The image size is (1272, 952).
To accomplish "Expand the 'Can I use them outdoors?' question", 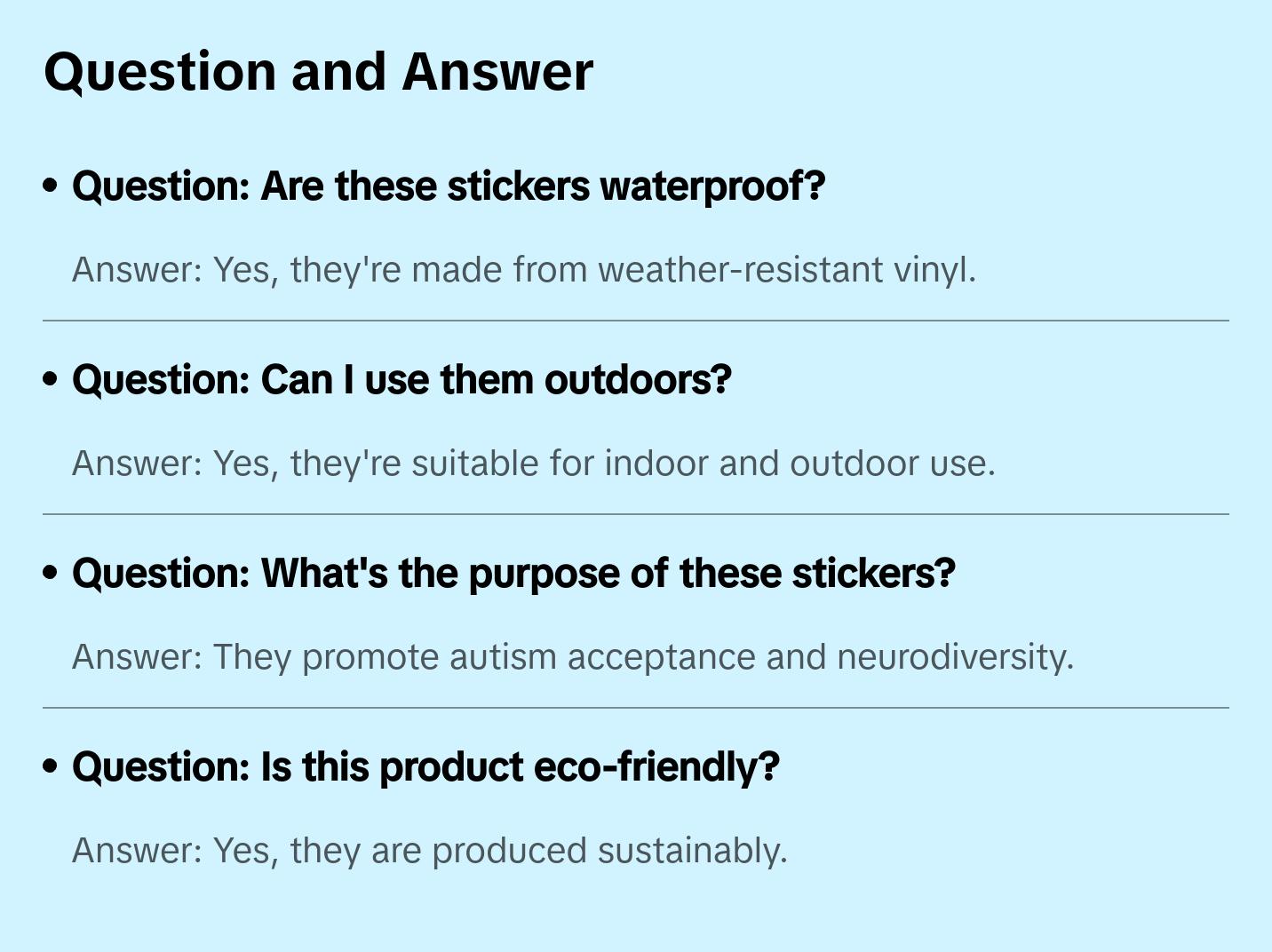I will (401, 380).
